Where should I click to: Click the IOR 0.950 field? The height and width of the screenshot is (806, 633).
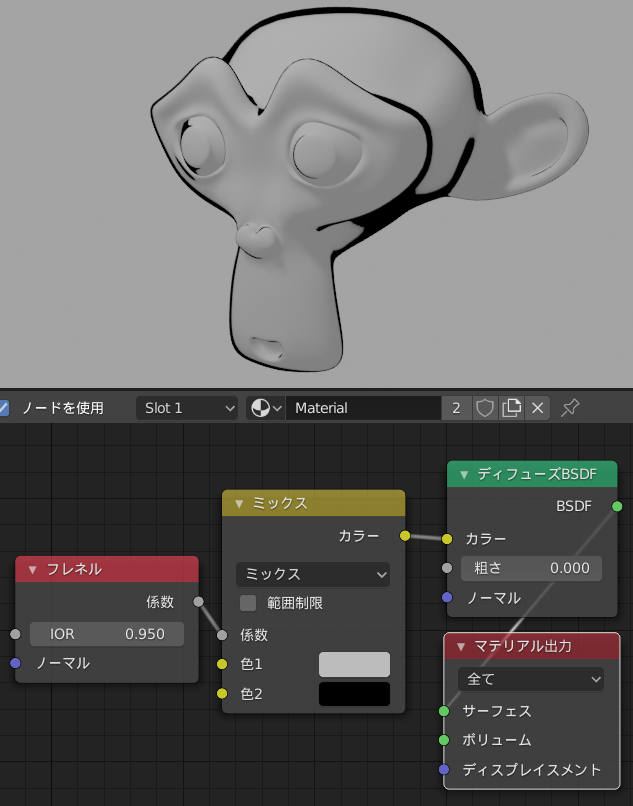[107, 634]
